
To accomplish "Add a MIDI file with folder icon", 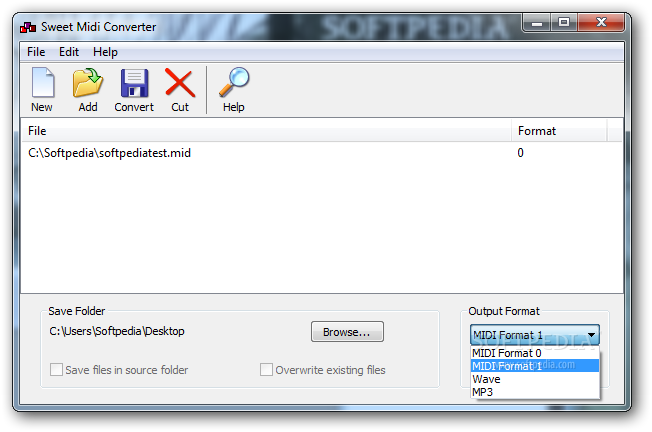I will (88, 82).
